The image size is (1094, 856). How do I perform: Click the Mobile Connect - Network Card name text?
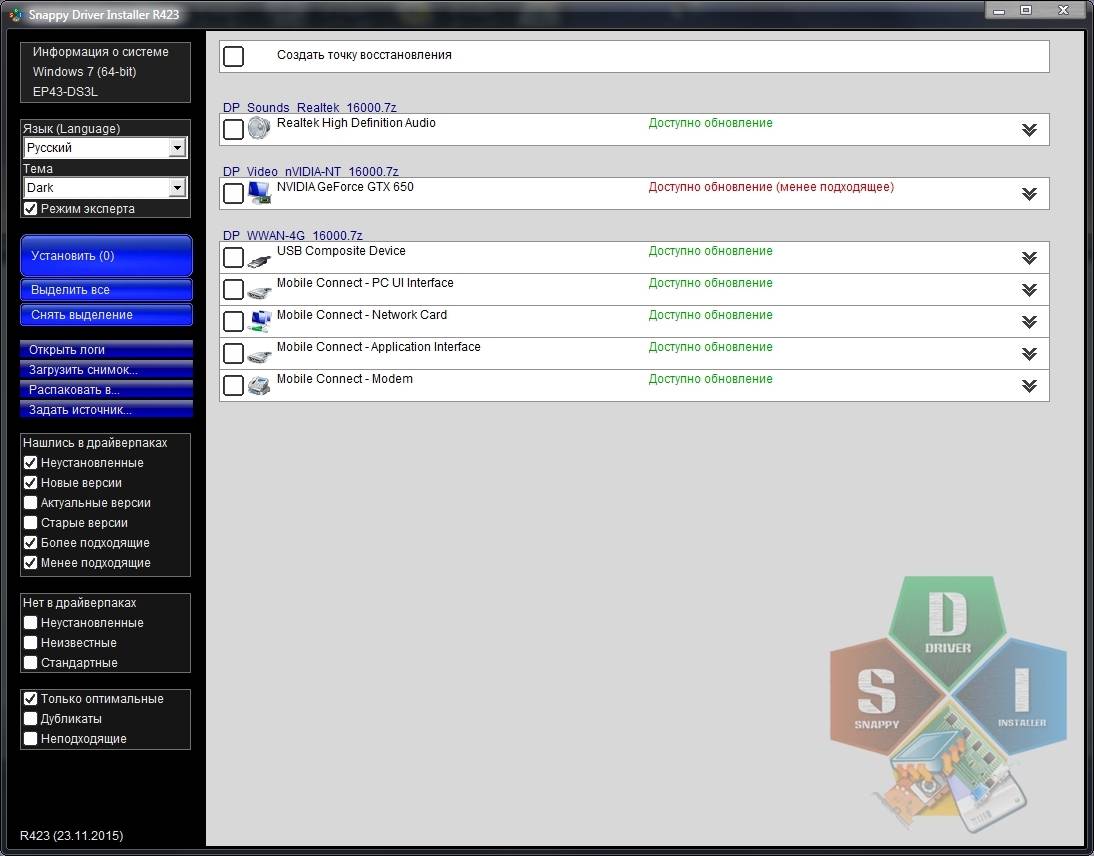(x=361, y=315)
